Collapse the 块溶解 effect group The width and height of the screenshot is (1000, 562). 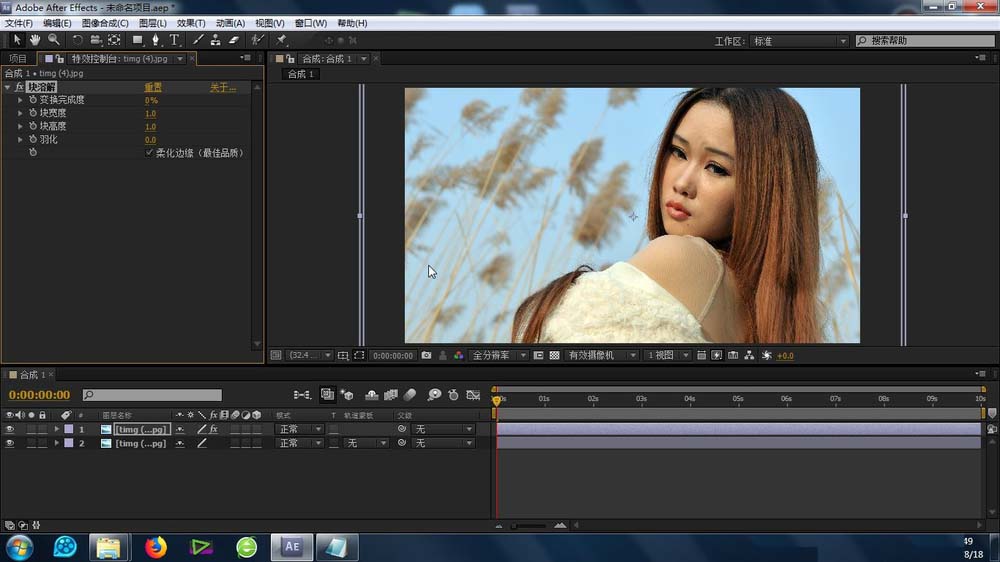point(8,87)
